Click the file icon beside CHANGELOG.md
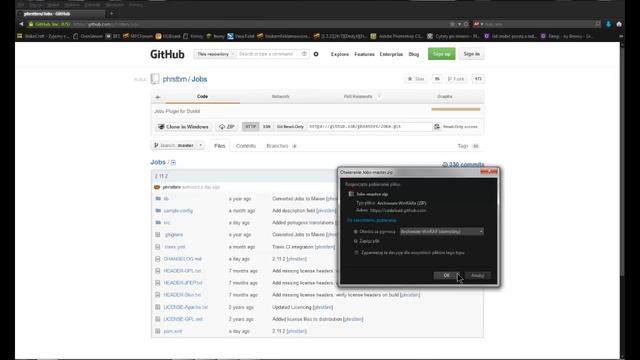The width and height of the screenshot is (640, 360). coord(158,259)
